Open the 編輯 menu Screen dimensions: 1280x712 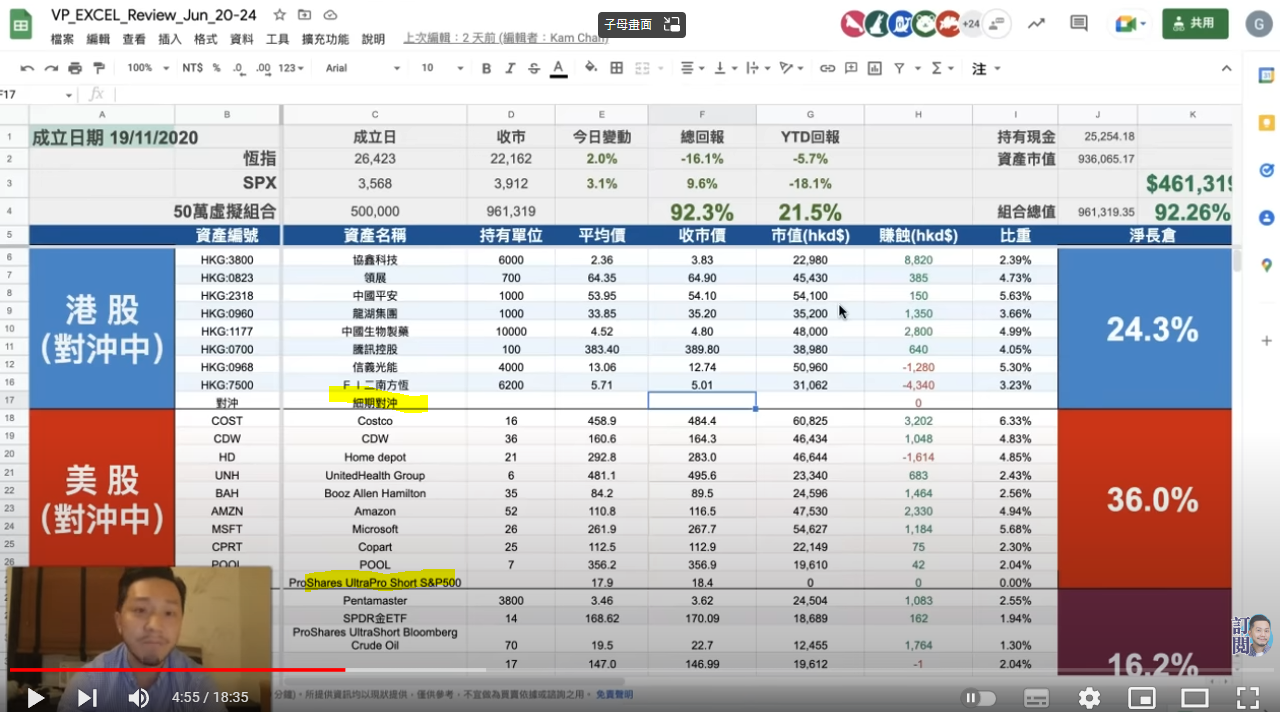(98, 39)
